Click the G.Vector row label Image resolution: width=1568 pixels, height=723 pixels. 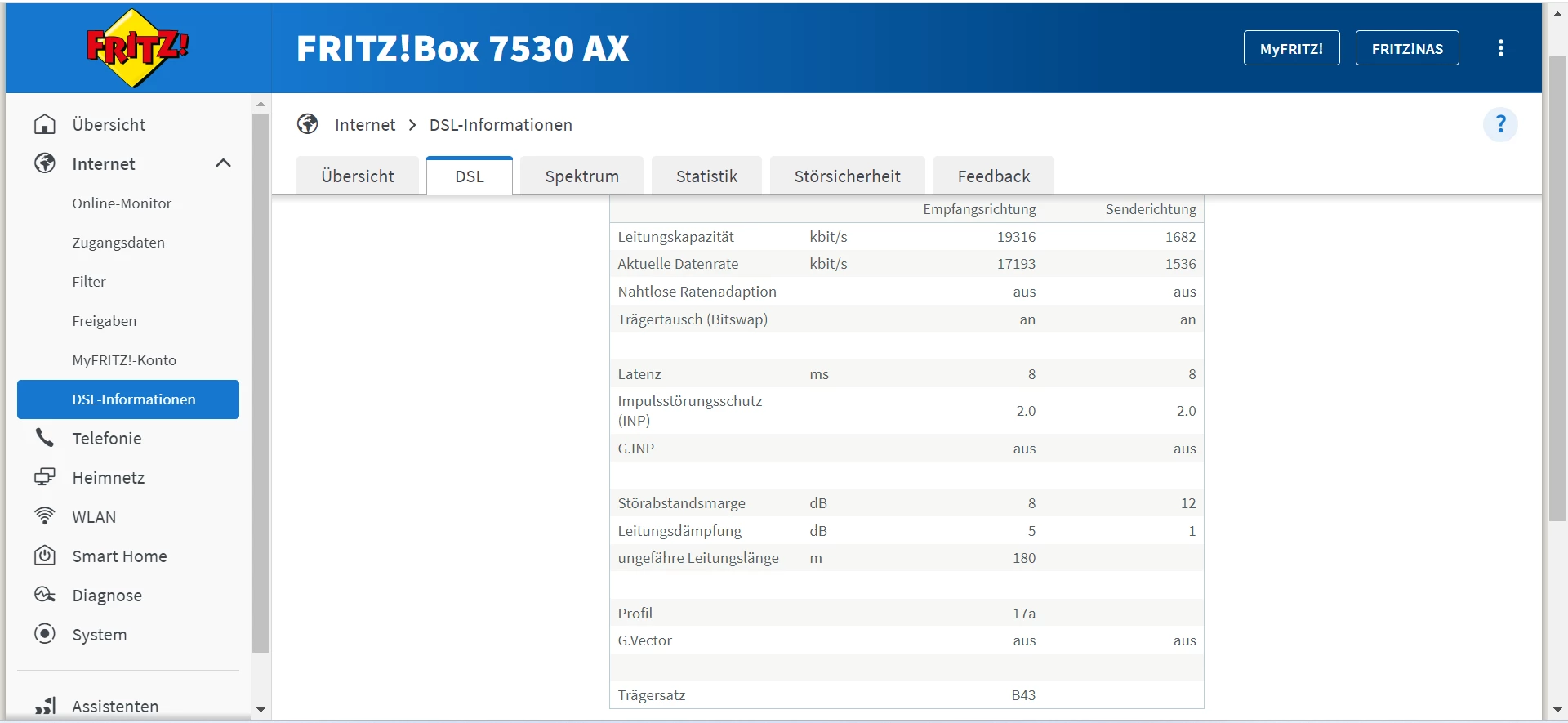click(x=644, y=640)
